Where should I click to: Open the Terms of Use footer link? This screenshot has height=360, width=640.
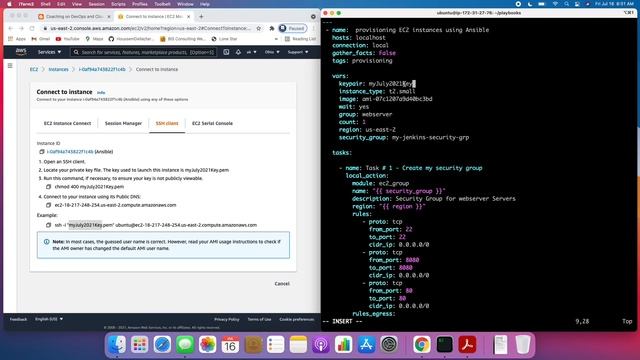(259, 320)
